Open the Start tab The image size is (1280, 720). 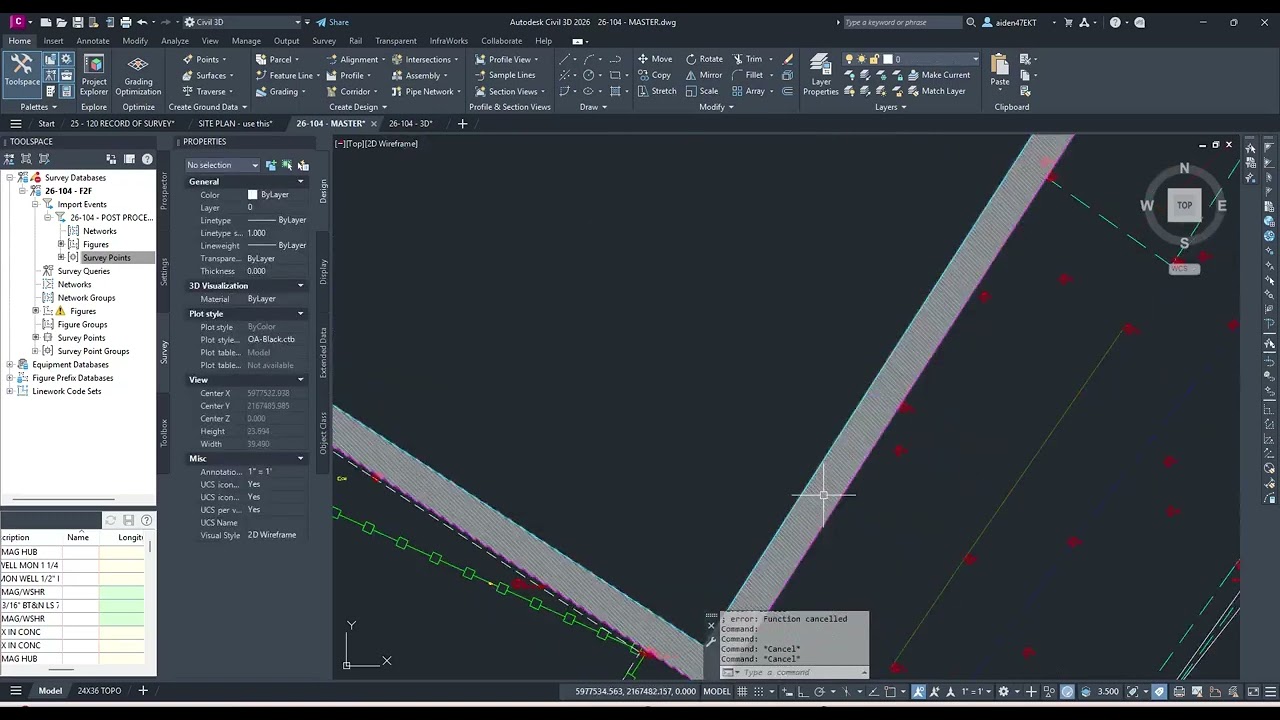[x=46, y=124]
